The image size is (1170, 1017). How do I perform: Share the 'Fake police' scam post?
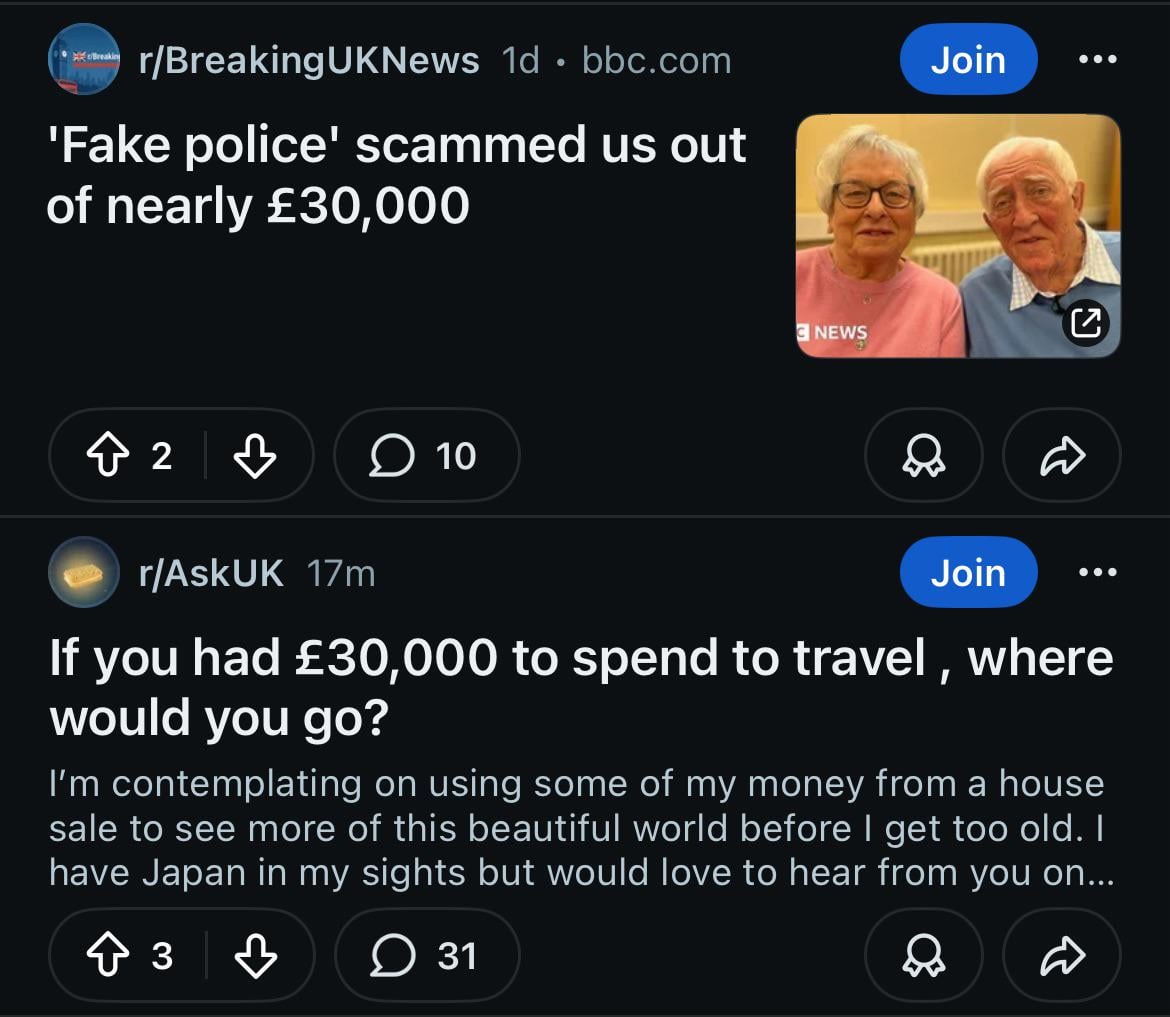pos(1061,456)
